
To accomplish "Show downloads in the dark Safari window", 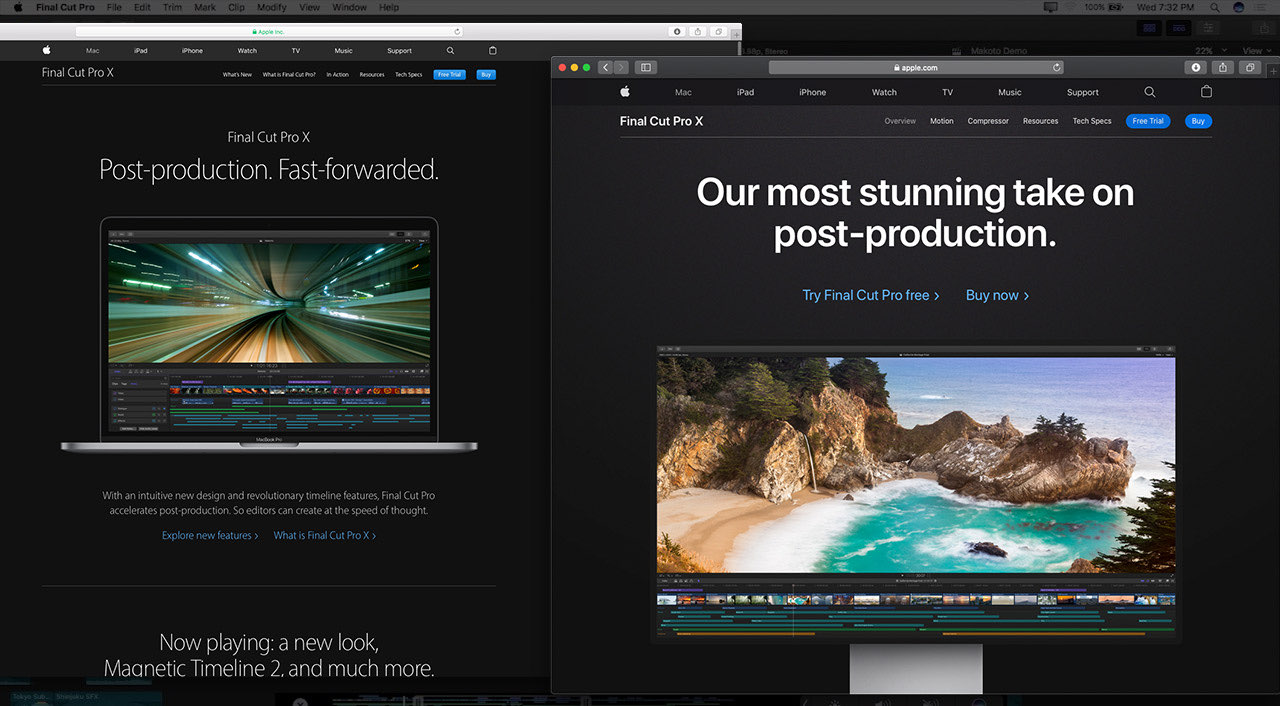I will [1196, 67].
